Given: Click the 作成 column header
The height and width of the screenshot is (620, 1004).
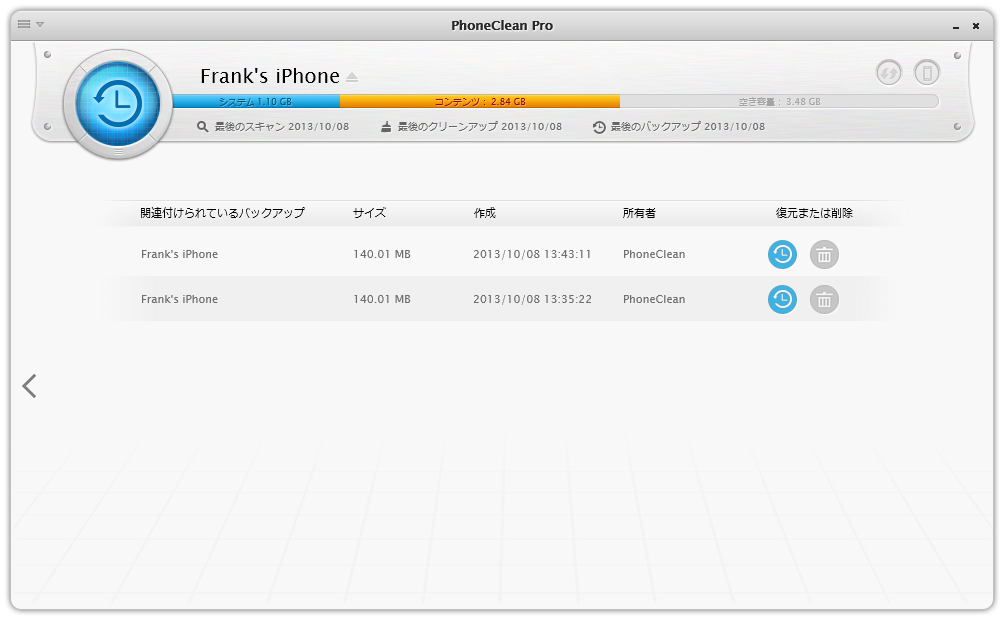Looking at the screenshot, I should pyautogui.click(x=485, y=213).
